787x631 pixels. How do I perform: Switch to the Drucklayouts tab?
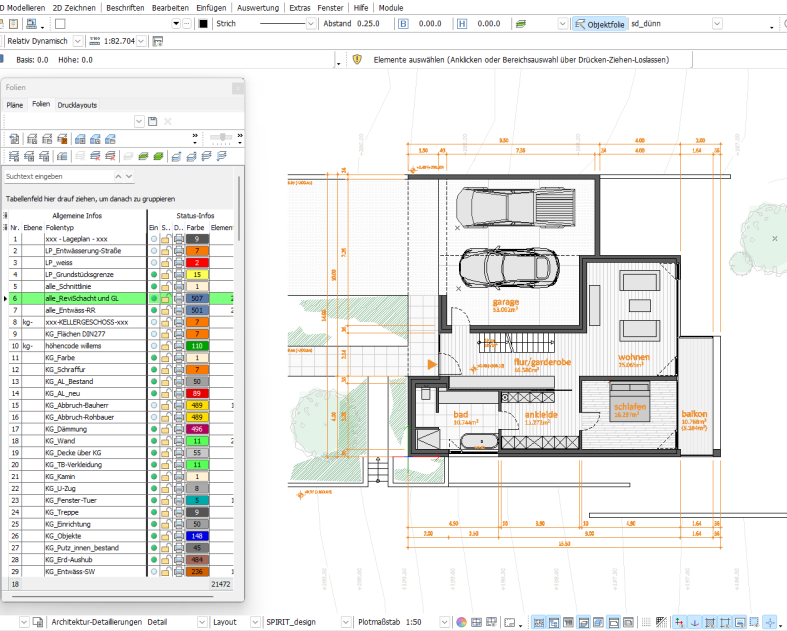click(77, 104)
